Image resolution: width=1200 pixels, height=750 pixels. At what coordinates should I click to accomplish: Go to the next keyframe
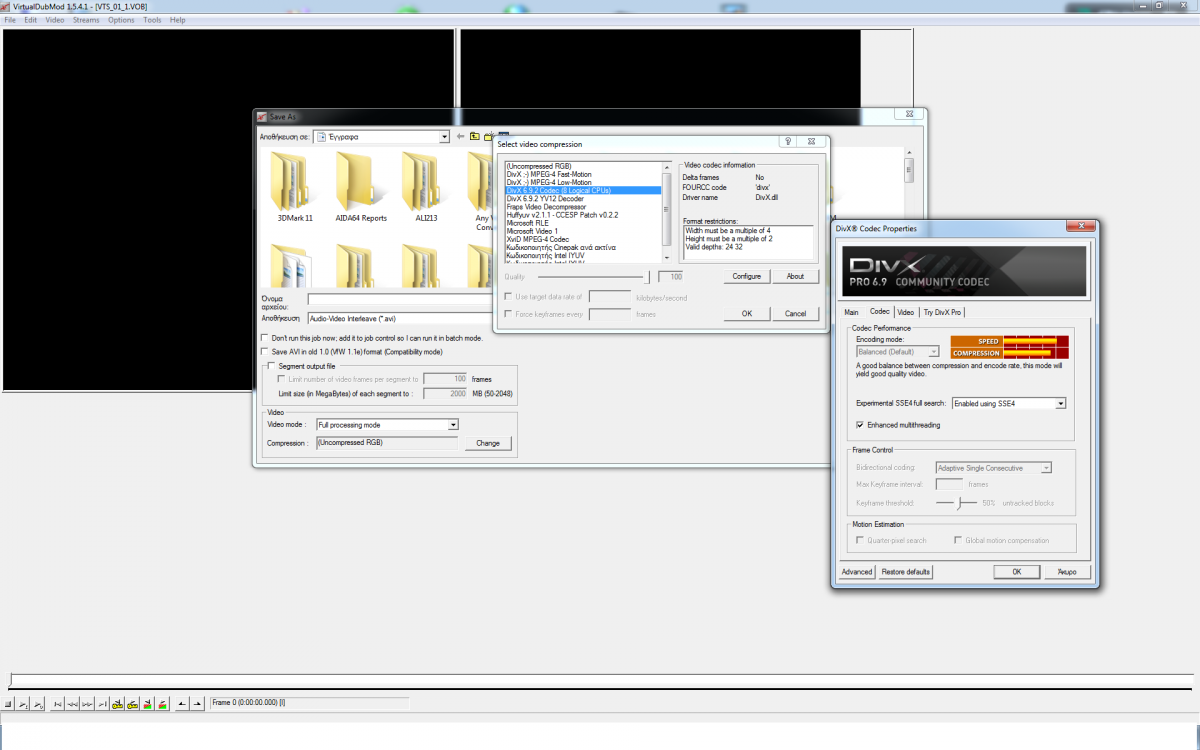tap(132, 704)
